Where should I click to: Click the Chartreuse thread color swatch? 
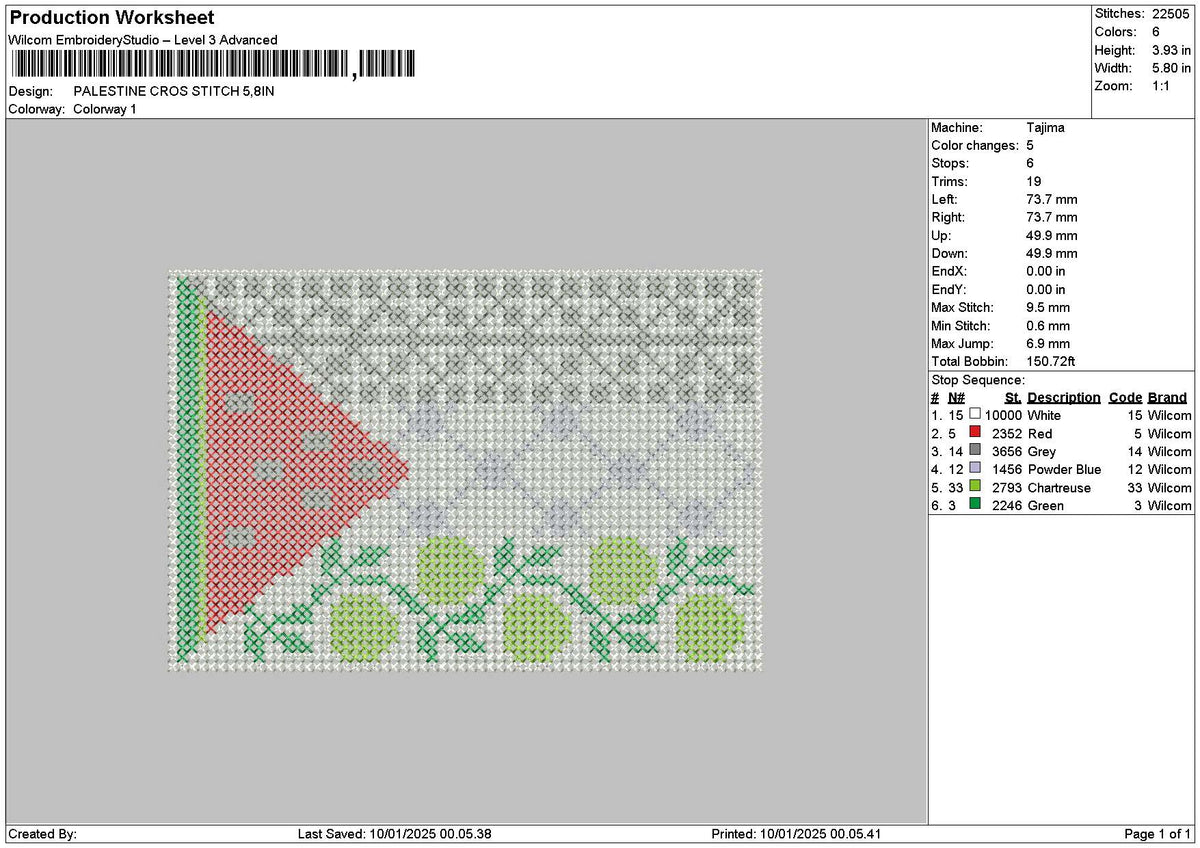975,486
